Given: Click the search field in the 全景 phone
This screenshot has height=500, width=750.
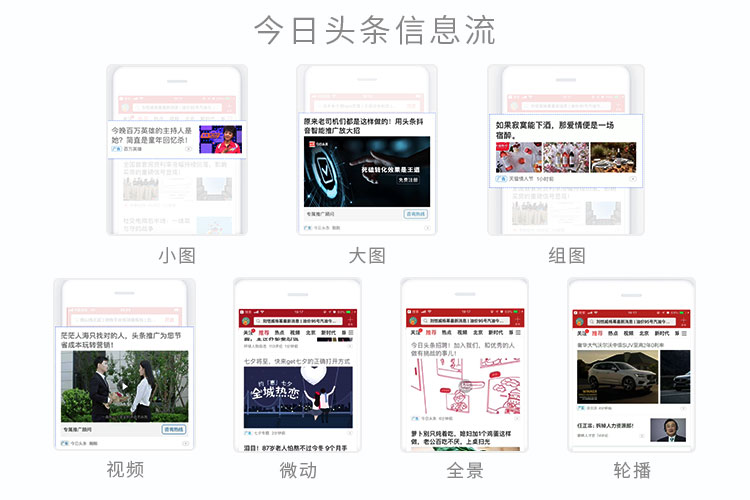Looking at the screenshot, I should tap(465, 321).
